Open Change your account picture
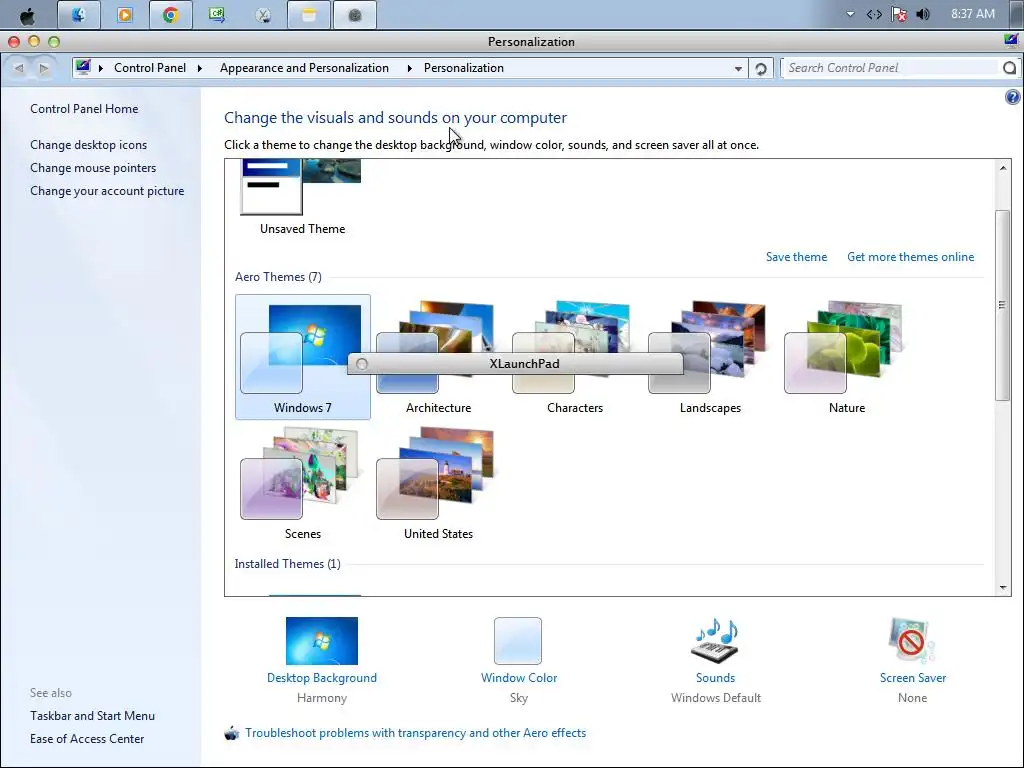This screenshot has width=1024, height=768. click(107, 191)
